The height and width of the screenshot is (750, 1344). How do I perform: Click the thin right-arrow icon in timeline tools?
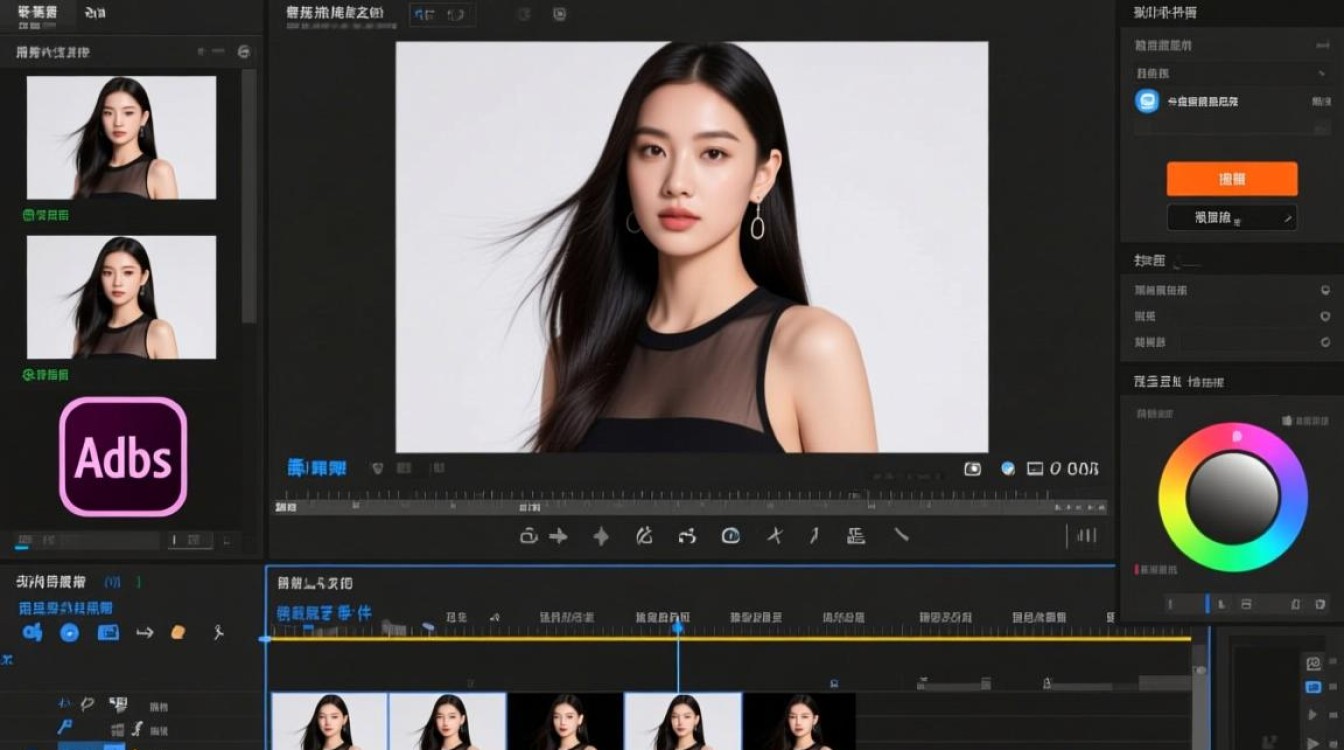[144, 632]
